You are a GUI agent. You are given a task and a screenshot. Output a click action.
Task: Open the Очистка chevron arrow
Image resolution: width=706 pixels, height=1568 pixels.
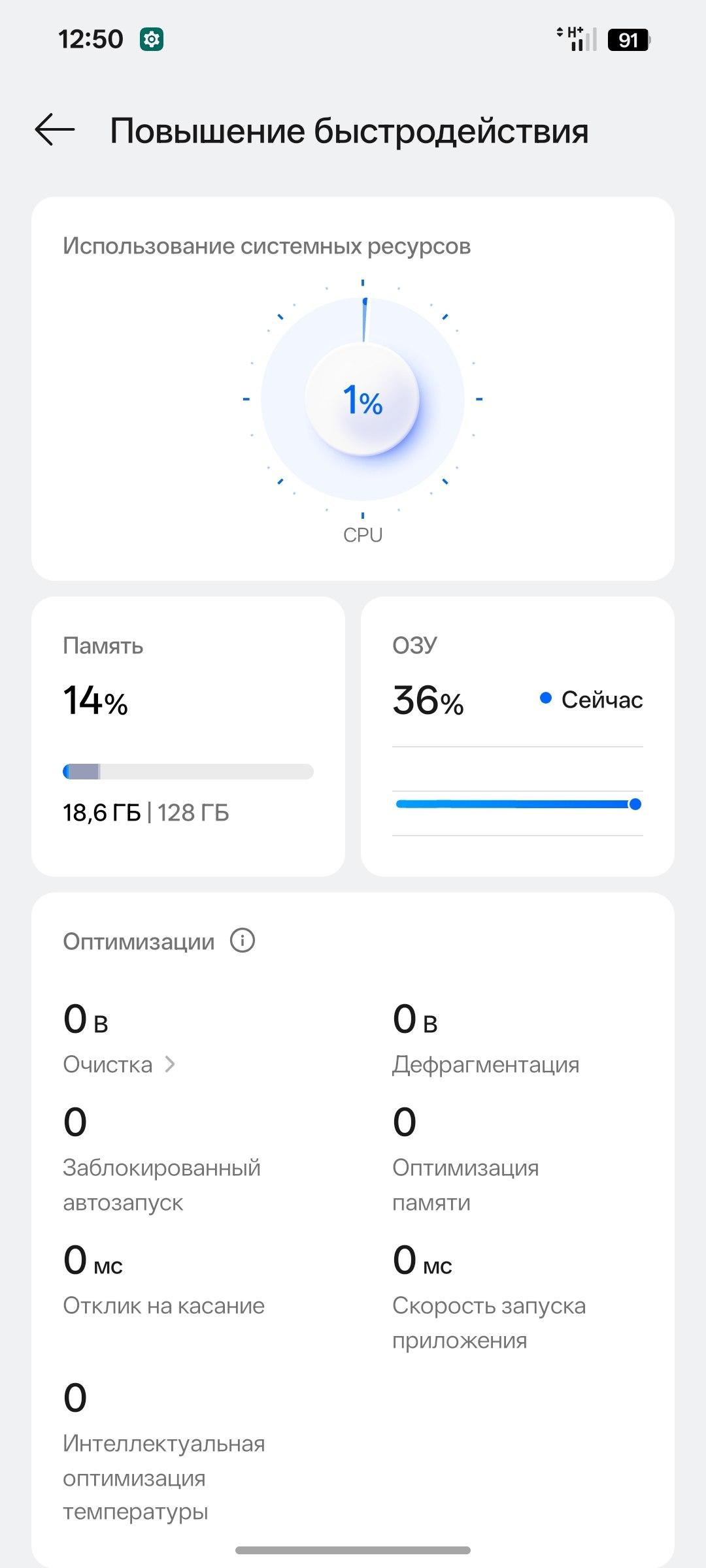(x=170, y=1064)
